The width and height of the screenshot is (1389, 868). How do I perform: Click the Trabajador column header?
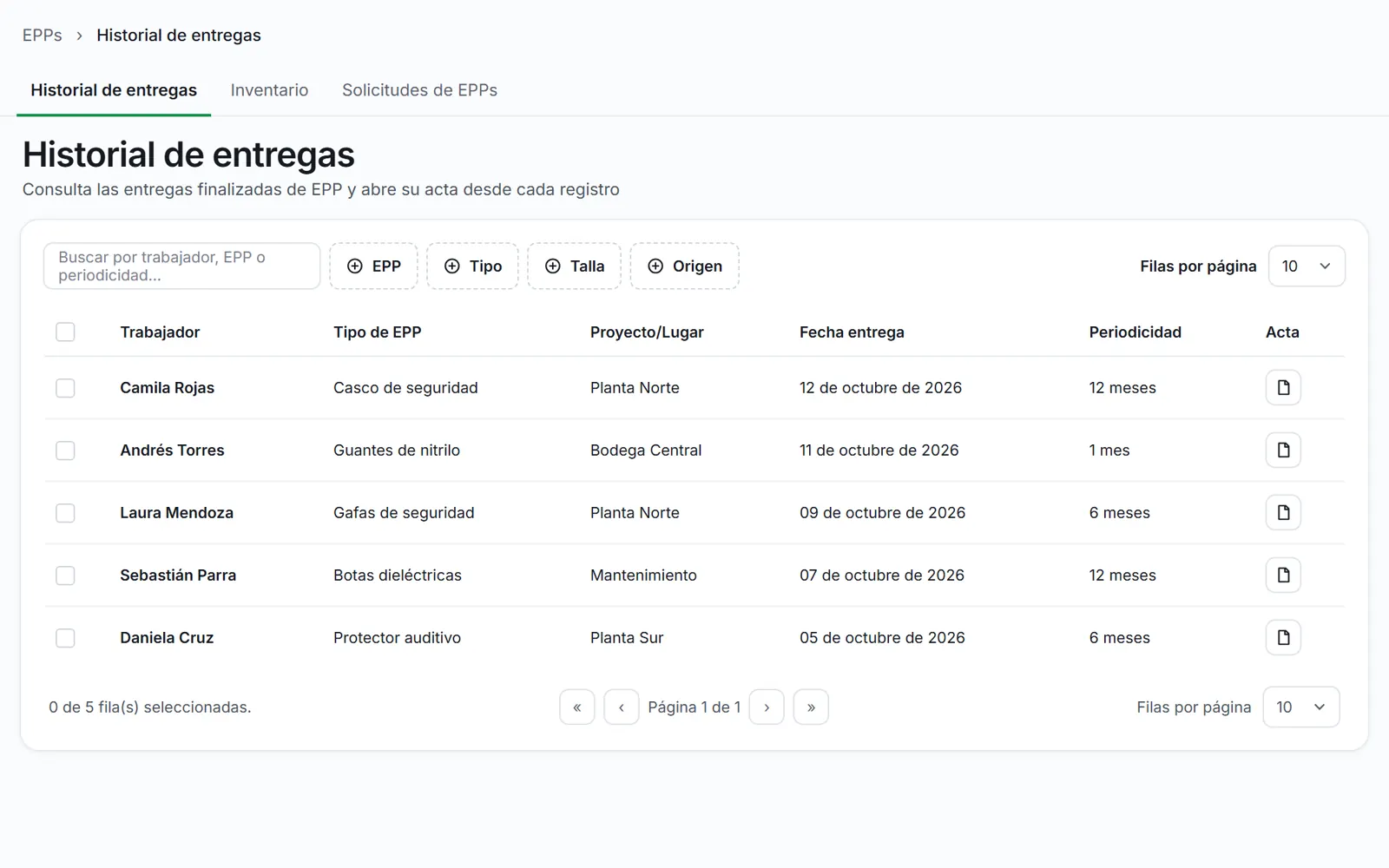(160, 332)
